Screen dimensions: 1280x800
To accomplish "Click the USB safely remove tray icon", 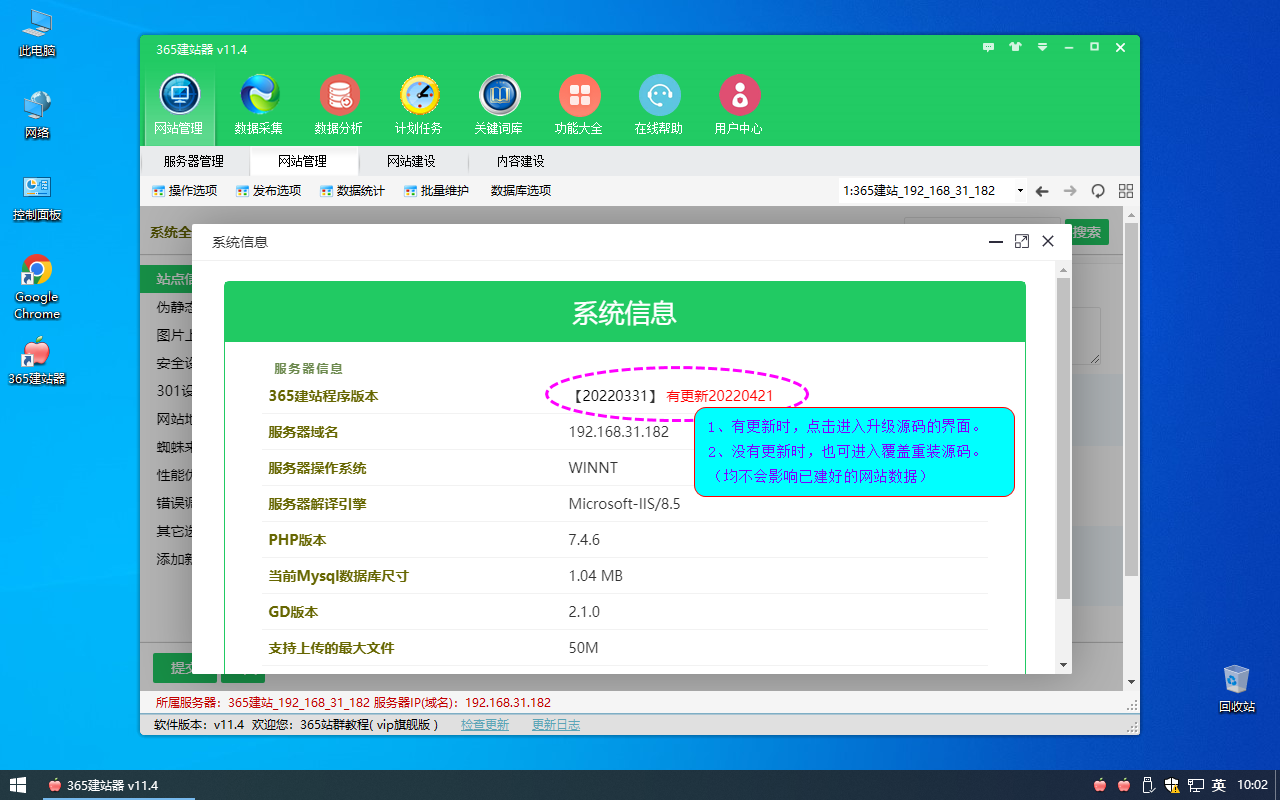I will click(1150, 785).
